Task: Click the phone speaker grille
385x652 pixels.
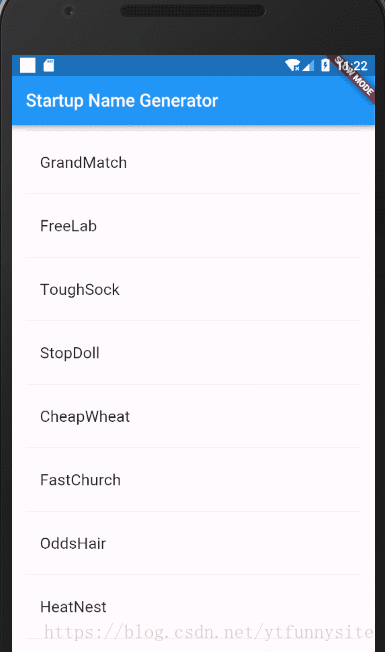Action: [x=192, y=11]
